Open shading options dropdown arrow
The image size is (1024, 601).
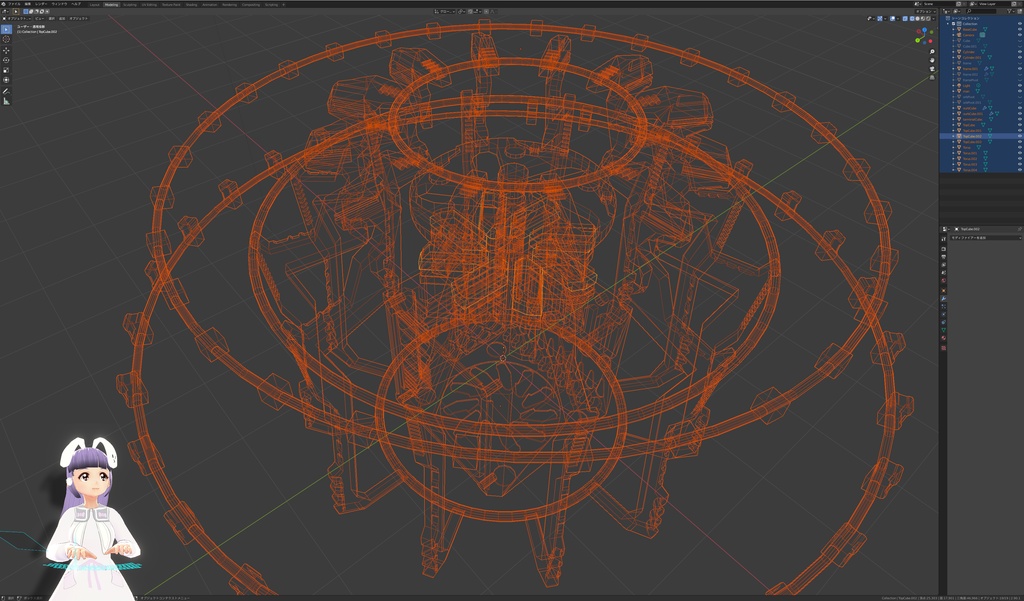[x=933, y=18]
